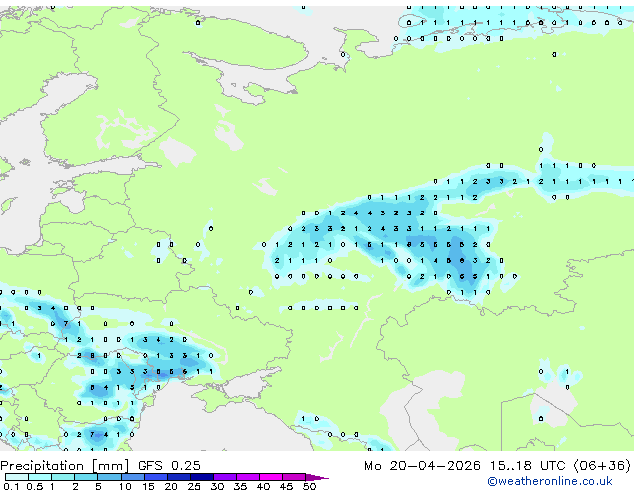Image resolution: width=634 pixels, height=490 pixels.
Task: Click the "10" legend scale label
Action: tap(125, 486)
